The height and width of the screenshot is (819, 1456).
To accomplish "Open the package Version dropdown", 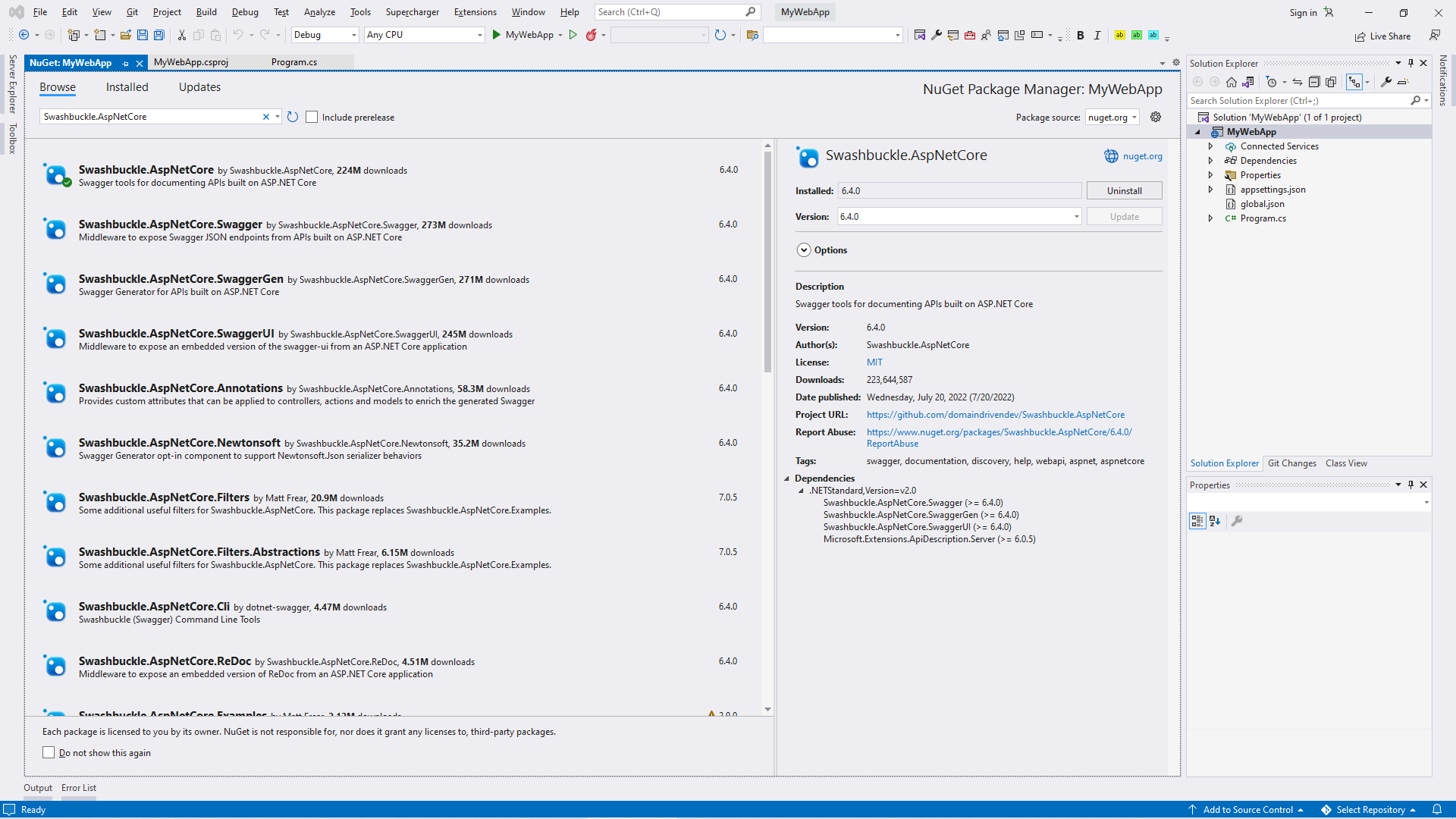I will coord(1076,217).
